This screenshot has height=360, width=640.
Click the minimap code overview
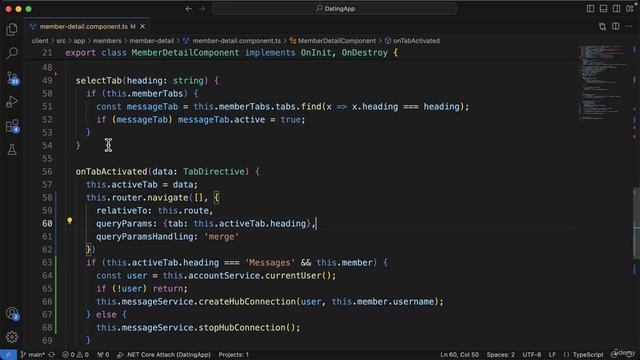[603, 82]
